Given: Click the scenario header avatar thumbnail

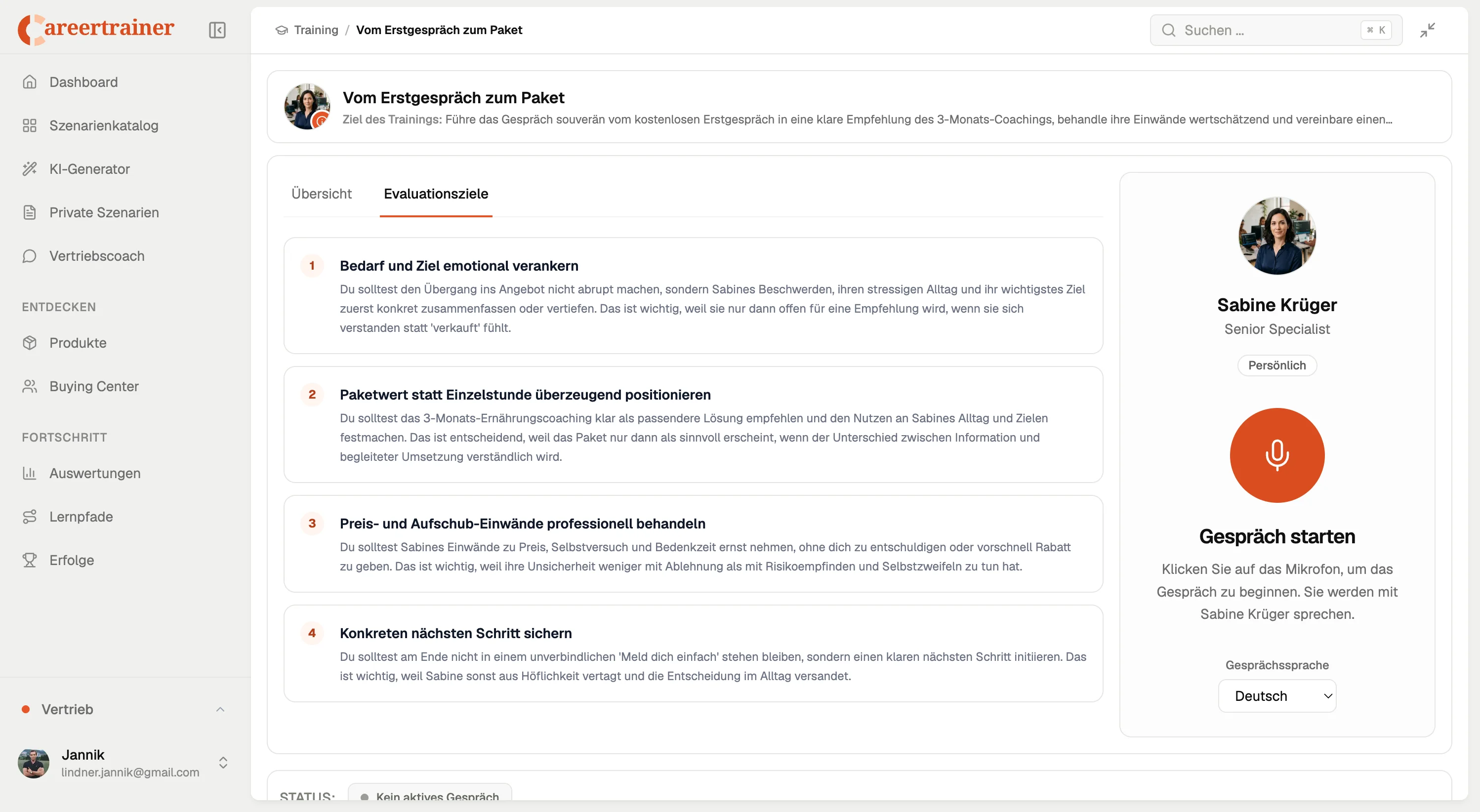Looking at the screenshot, I should pos(307,107).
